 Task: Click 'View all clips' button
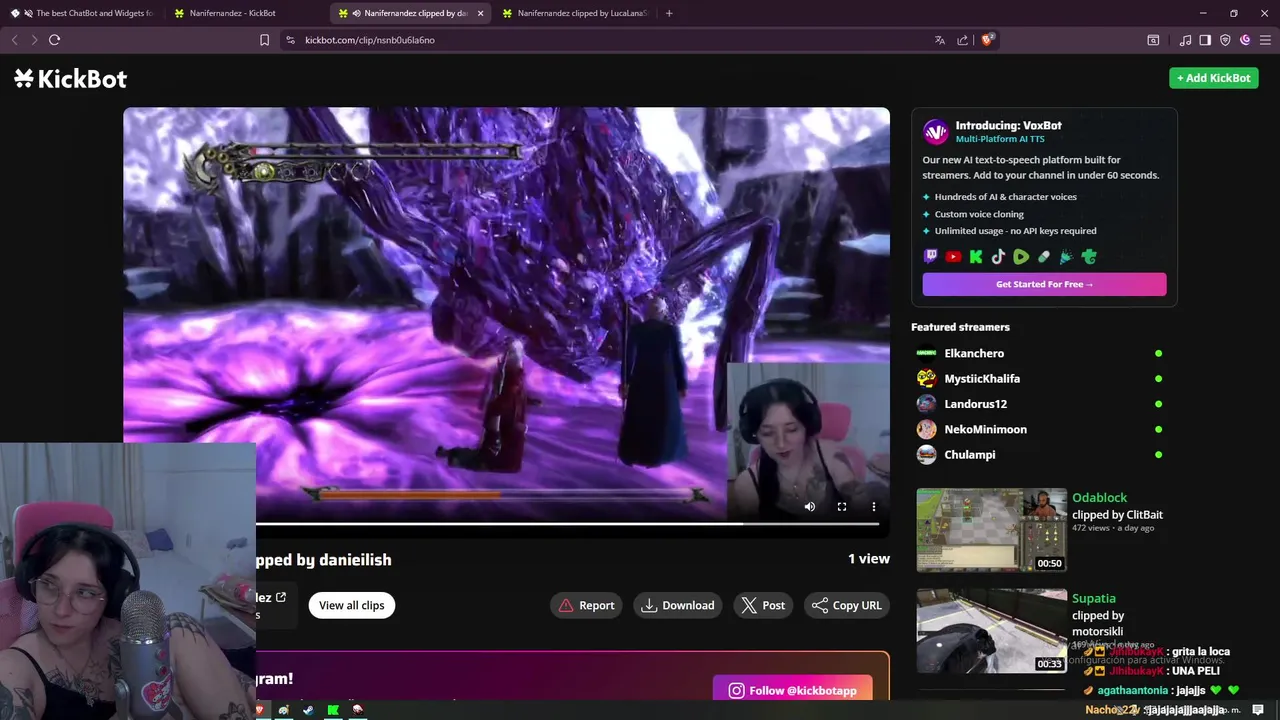point(352,605)
